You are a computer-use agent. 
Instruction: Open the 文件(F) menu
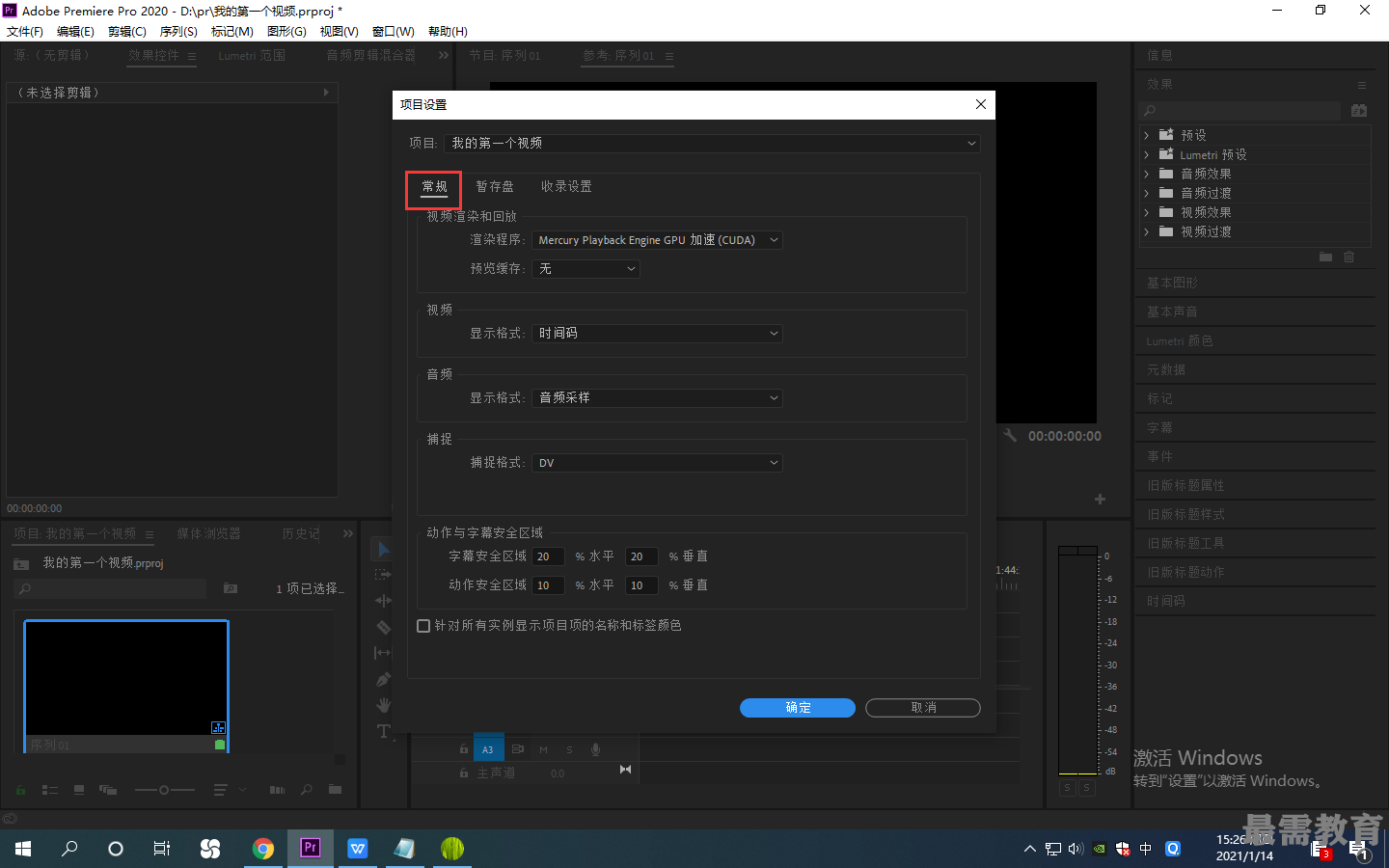25,31
